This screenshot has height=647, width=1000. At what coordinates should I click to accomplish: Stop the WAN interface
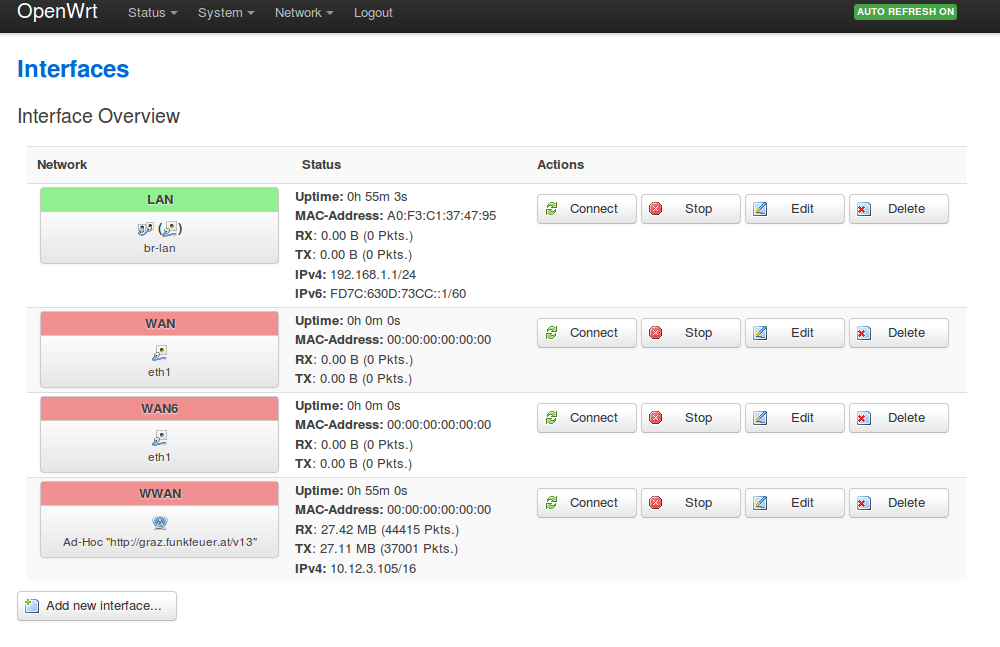coord(690,333)
